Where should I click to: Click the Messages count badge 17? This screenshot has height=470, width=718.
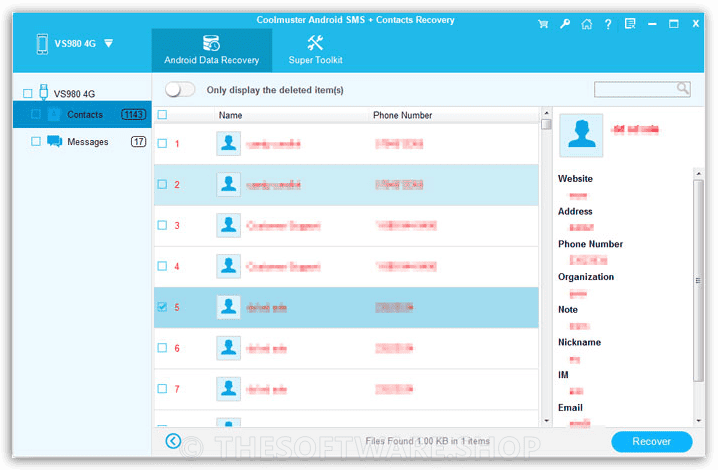coord(138,142)
